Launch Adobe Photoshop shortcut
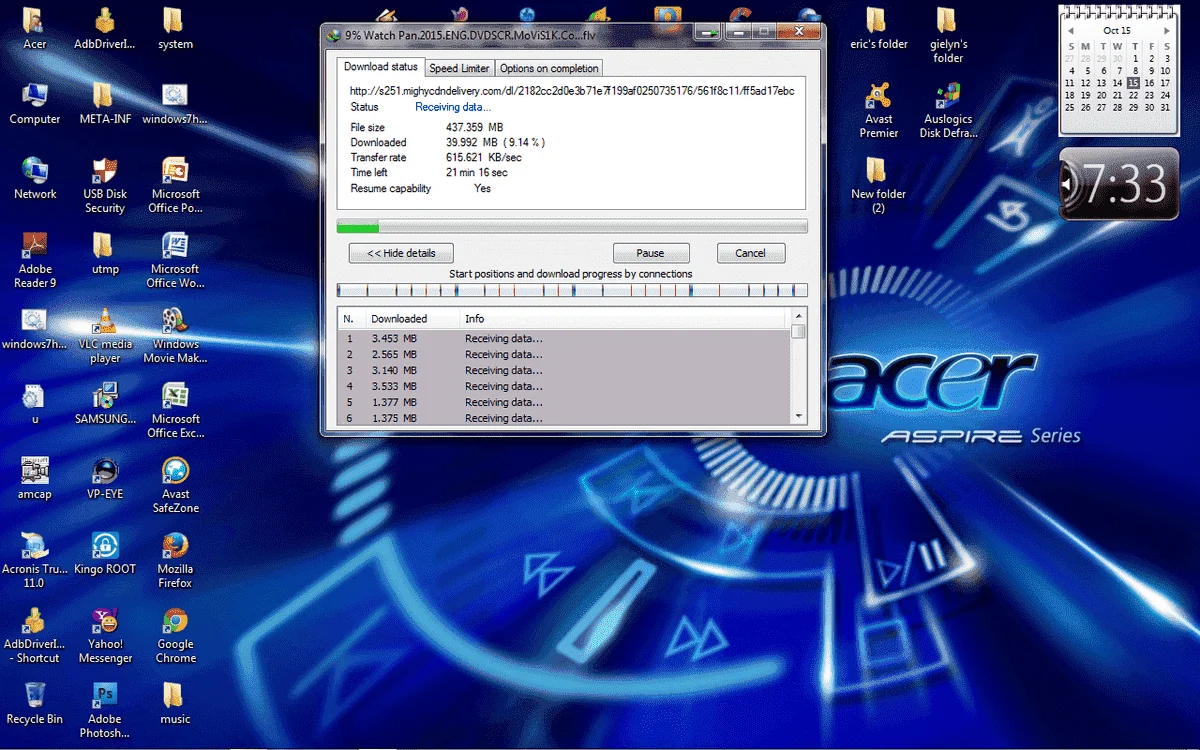This screenshot has height=750, width=1200. coord(104,711)
